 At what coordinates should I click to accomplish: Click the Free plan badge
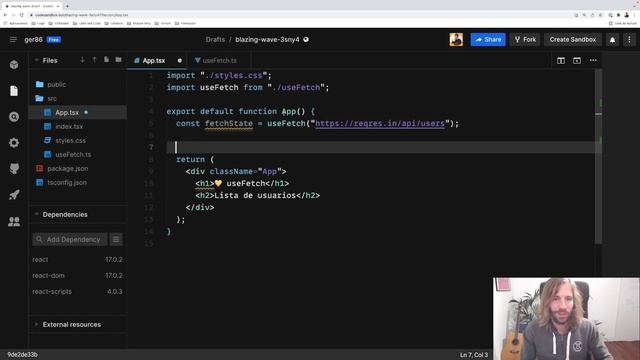click(54, 40)
